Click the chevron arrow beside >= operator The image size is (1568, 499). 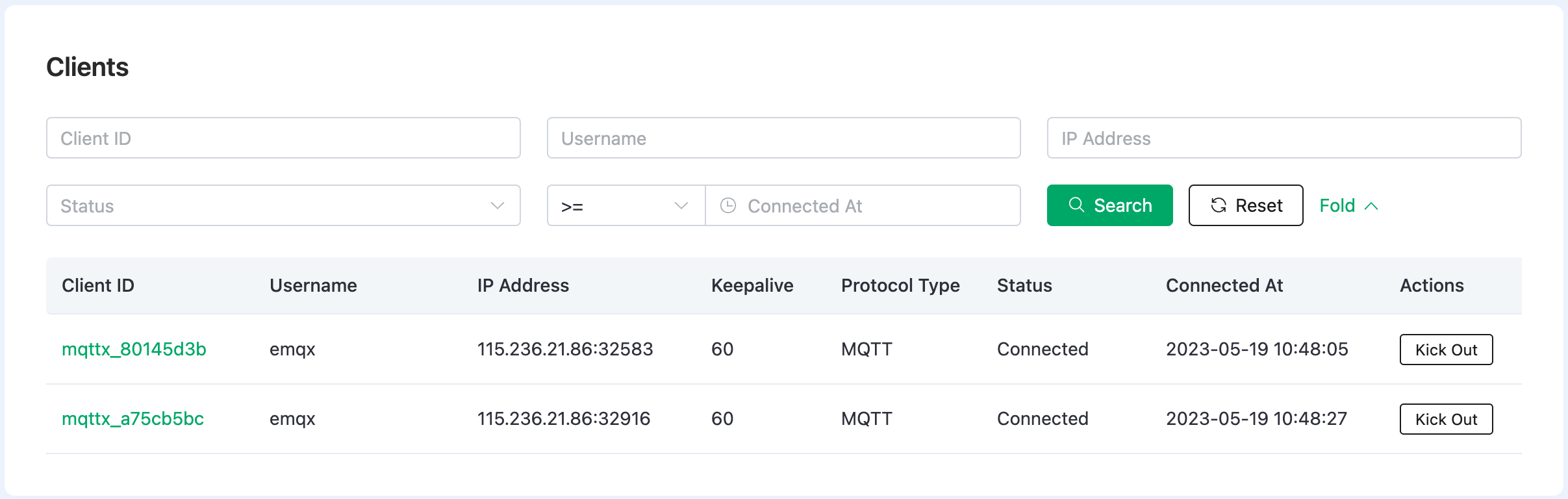pyautogui.click(x=681, y=205)
